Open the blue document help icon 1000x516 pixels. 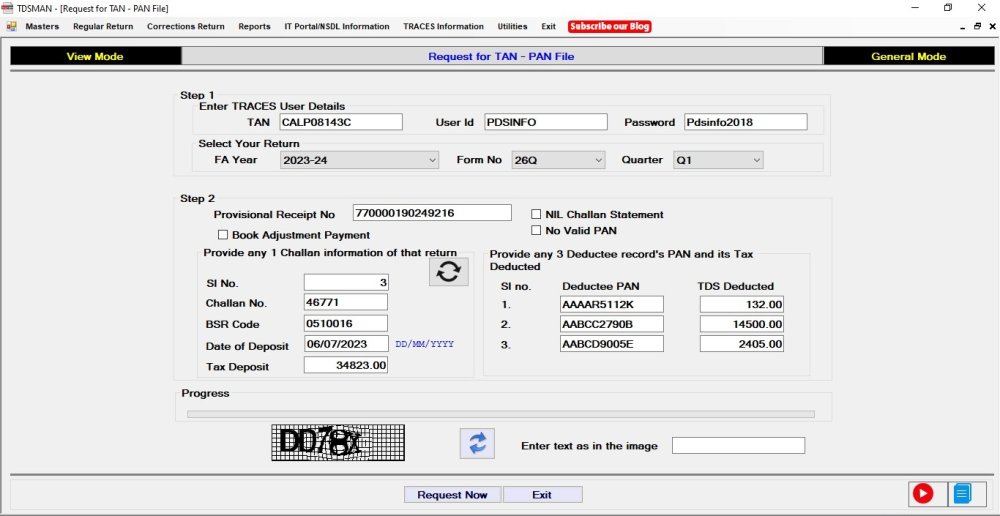click(962, 493)
